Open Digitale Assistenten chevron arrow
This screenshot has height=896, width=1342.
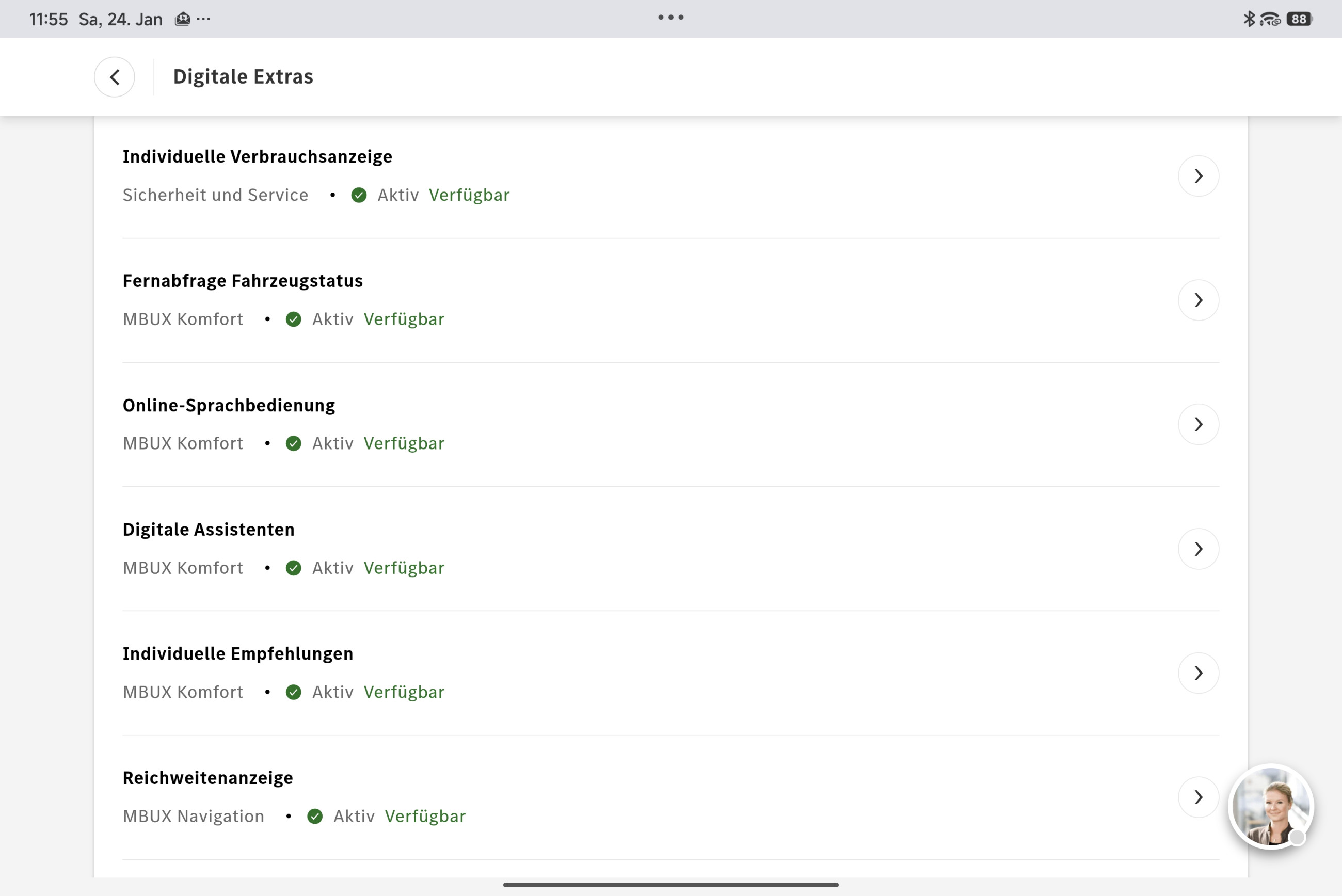pyautogui.click(x=1198, y=549)
